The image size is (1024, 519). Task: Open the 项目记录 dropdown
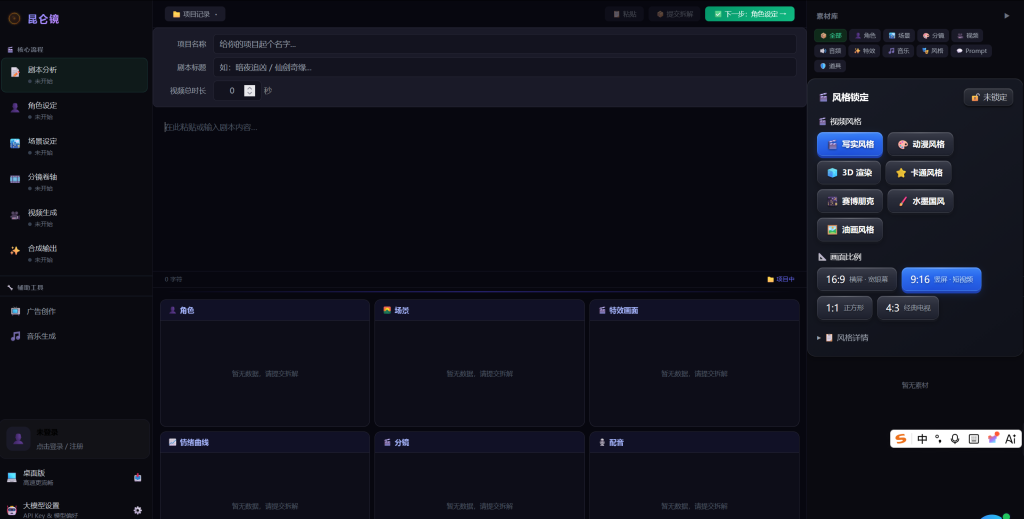click(195, 14)
